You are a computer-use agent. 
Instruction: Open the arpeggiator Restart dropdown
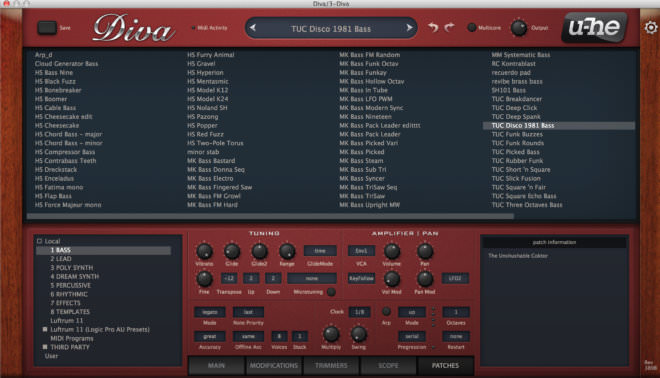click(456, 336)
